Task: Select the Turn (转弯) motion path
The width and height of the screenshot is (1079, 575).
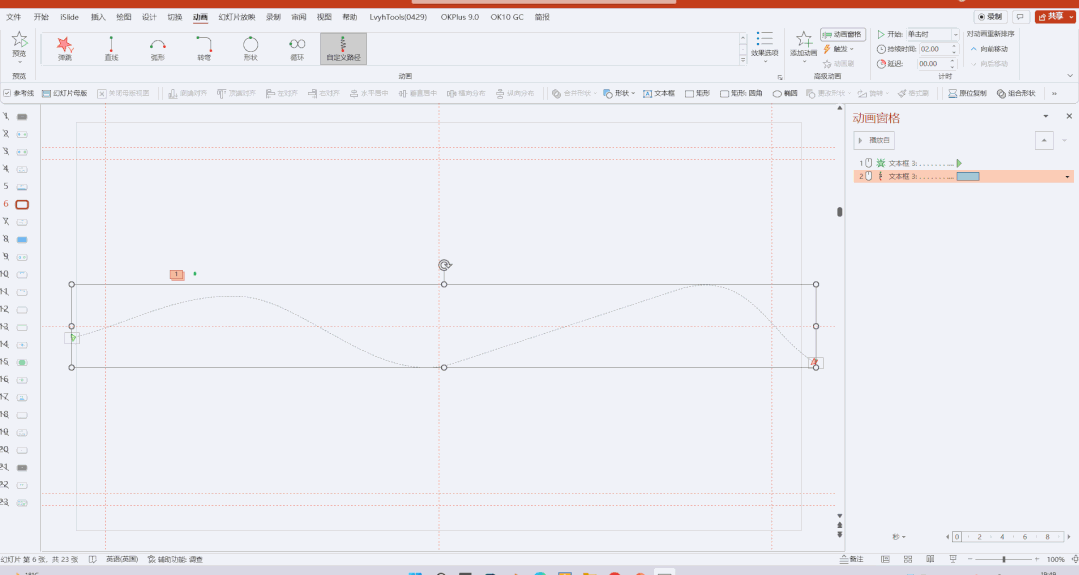Action: pos(204,49)
